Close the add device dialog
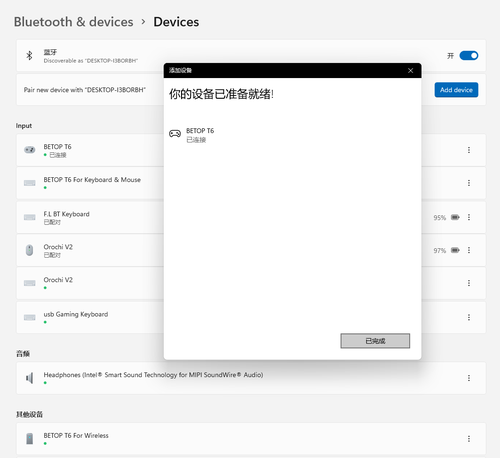500x458 pixels. pos(410,70)
